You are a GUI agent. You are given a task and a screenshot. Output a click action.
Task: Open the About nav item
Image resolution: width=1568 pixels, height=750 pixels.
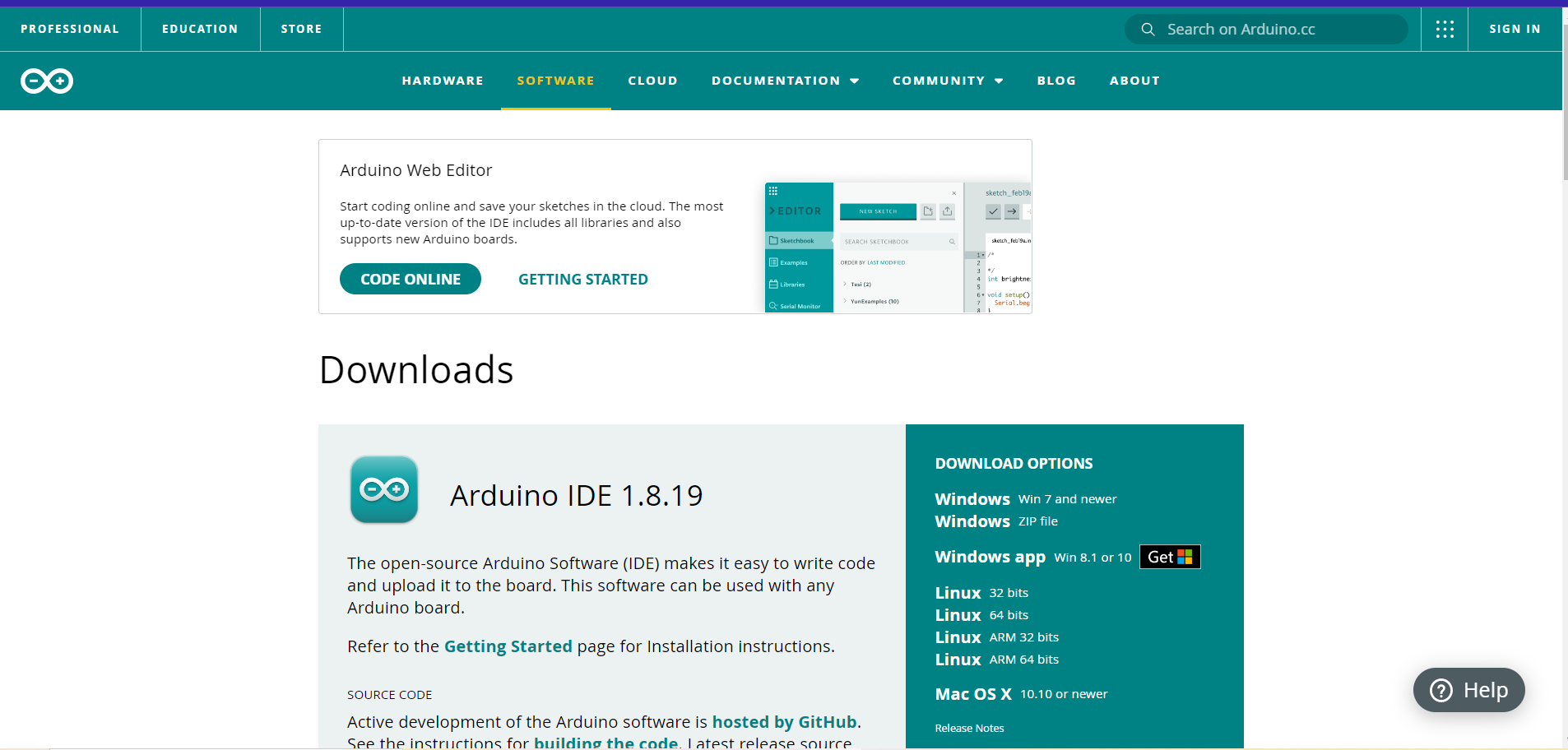(x=1134, y=81)
